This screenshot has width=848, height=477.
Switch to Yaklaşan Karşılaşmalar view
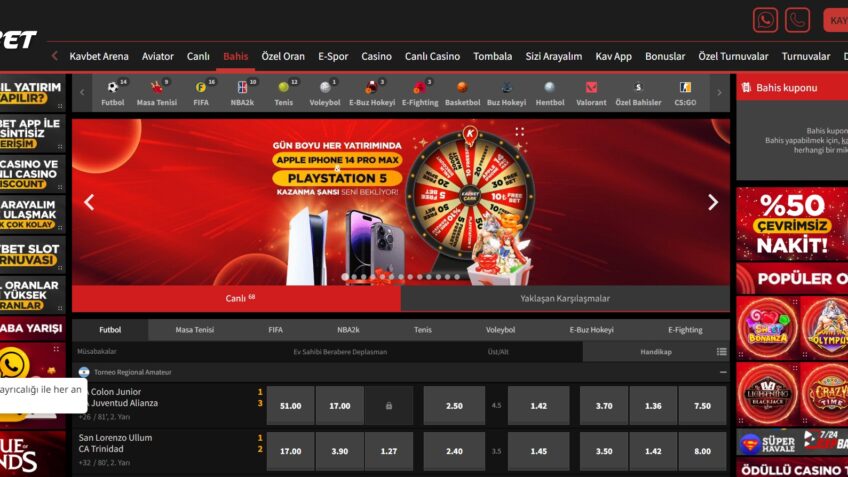coord(565,298)
